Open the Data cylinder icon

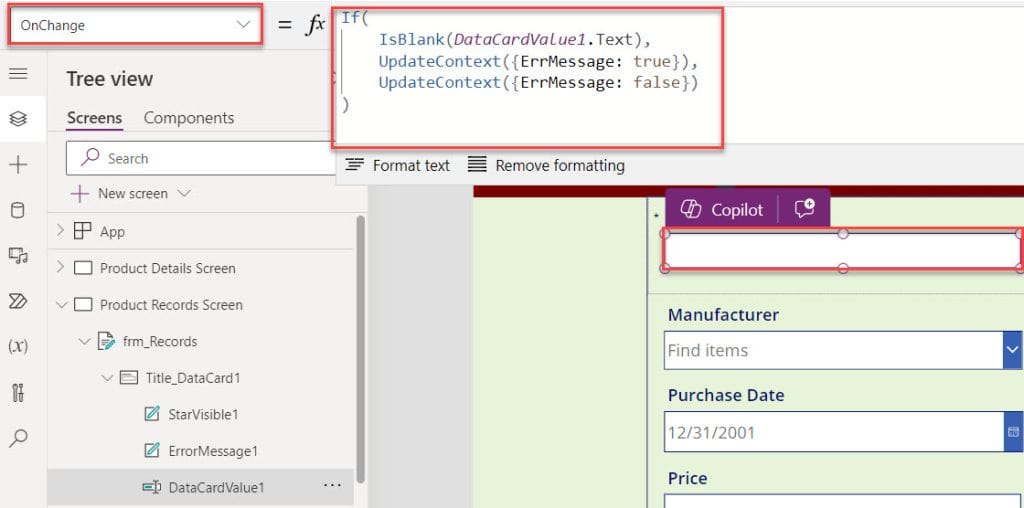click(x=18, y=210)
